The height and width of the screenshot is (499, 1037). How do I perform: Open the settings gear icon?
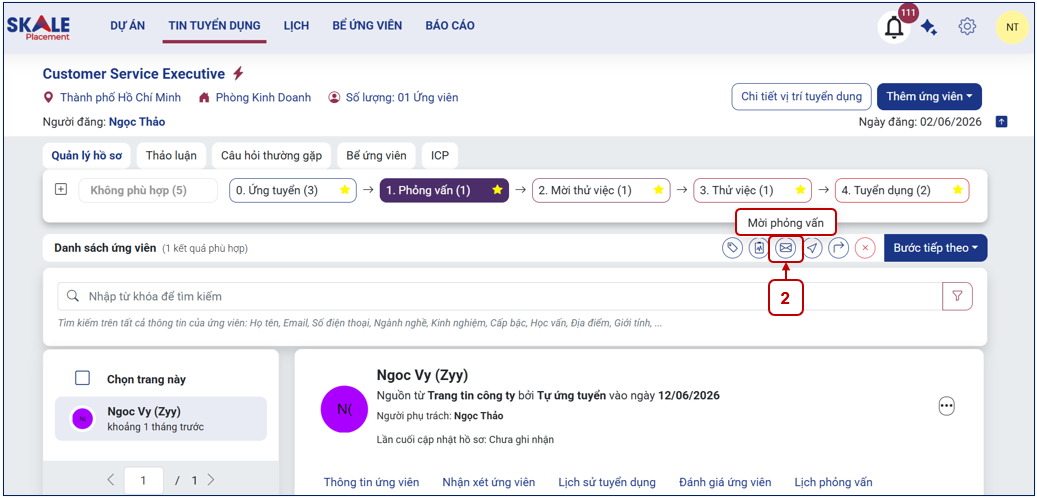[x=967, y=26]
